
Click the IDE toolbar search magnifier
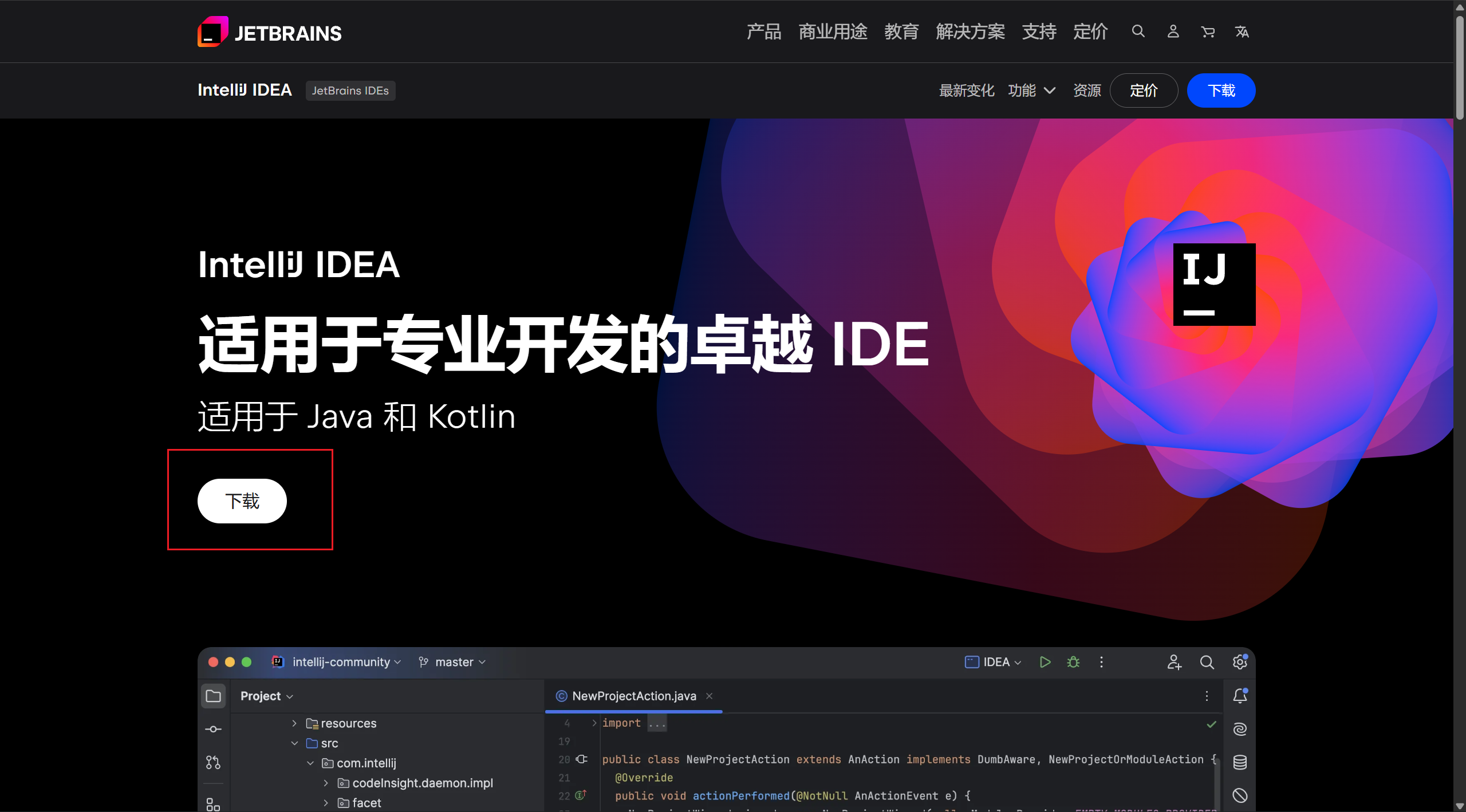pos(1207,662)
